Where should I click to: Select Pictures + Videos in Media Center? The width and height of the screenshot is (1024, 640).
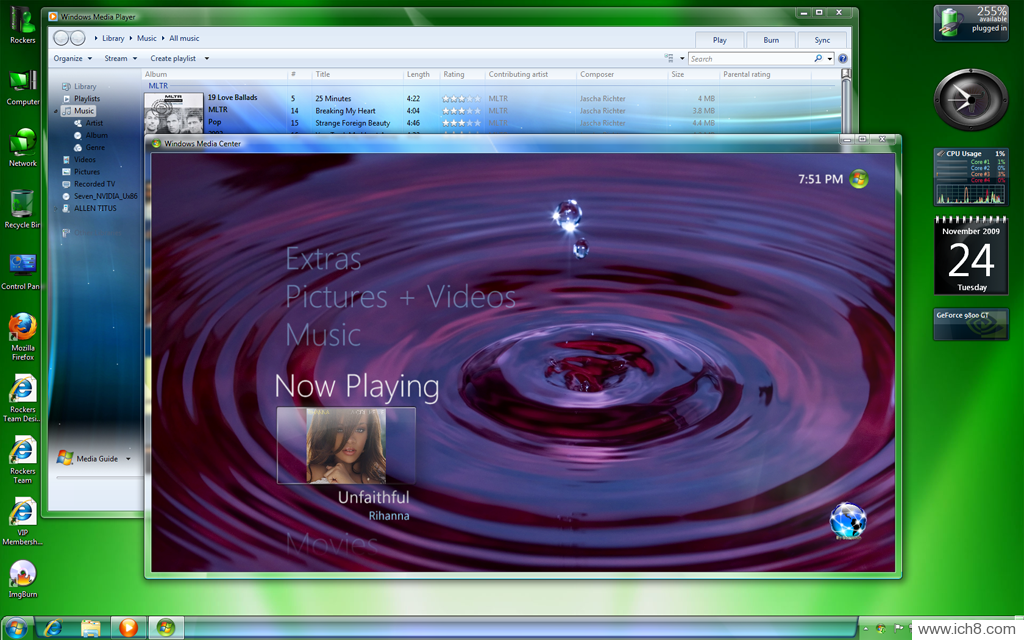pos(400,297)
